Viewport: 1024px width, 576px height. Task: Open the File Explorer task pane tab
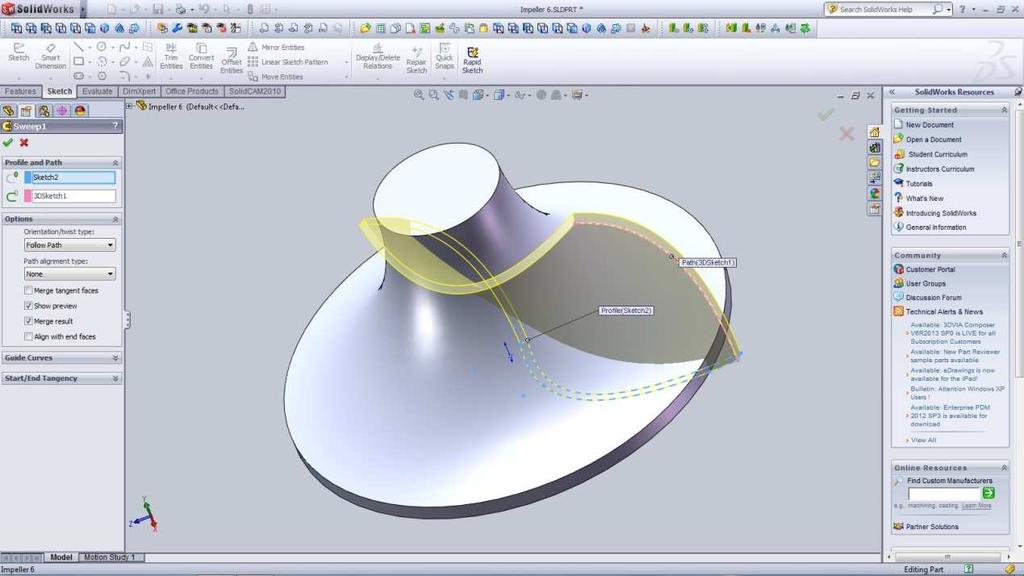[x=874, y=163]
